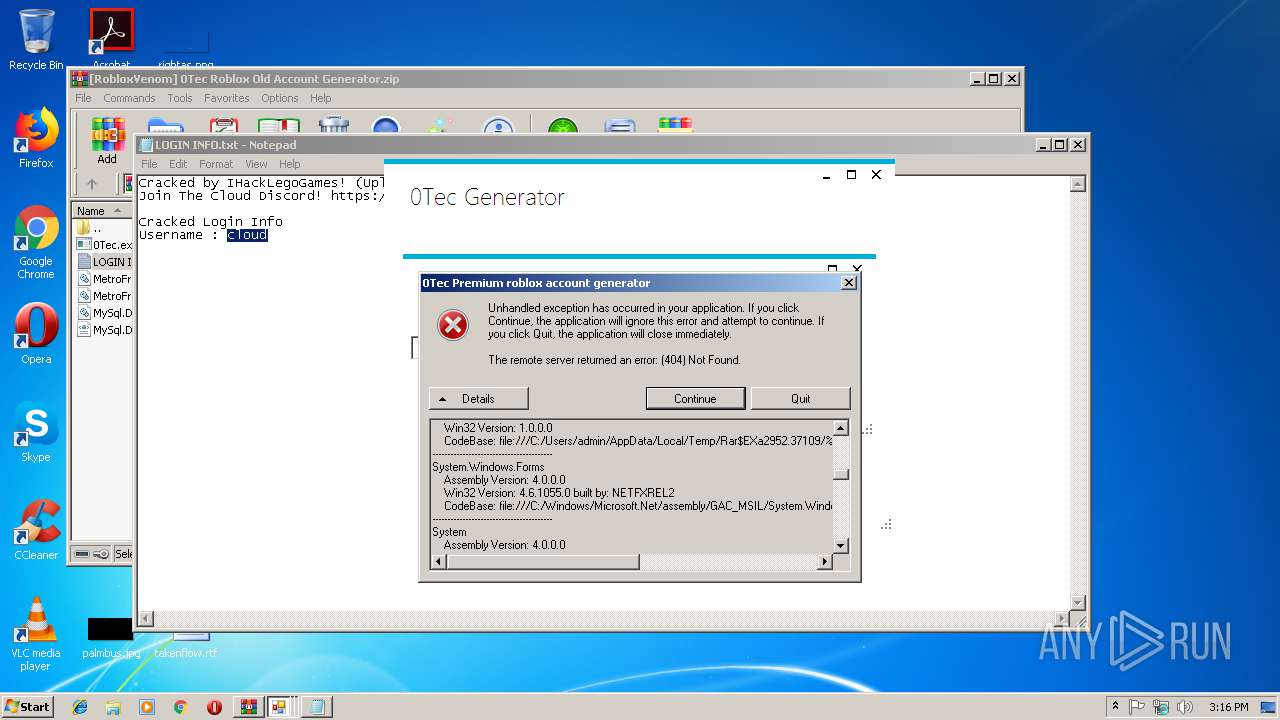
Task: Close the 0Tec Premium error dialog
Action: coord(849,283)
